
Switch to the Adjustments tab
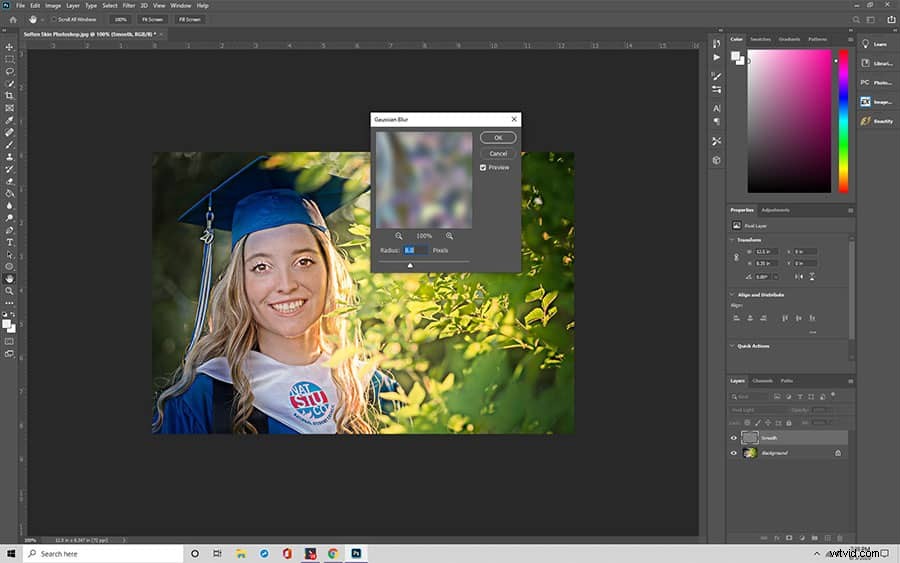tap(775, 211)
